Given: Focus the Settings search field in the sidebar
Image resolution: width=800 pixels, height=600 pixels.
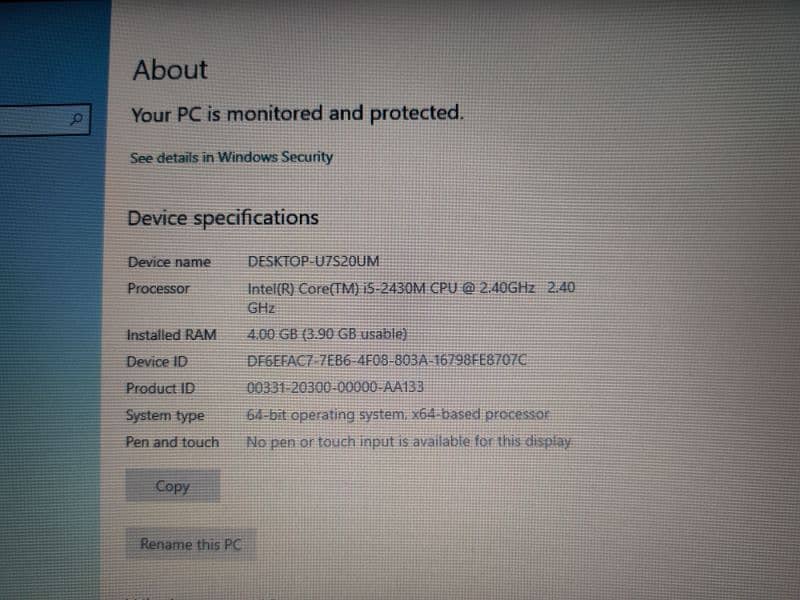Looking at the screenshot, I should (45, 119).
